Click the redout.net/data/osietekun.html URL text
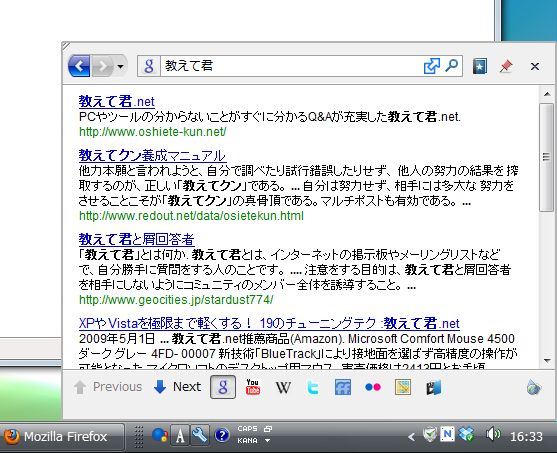Viewport: 557px width, 453px height. pyautogui.click(x=191, y=216)
